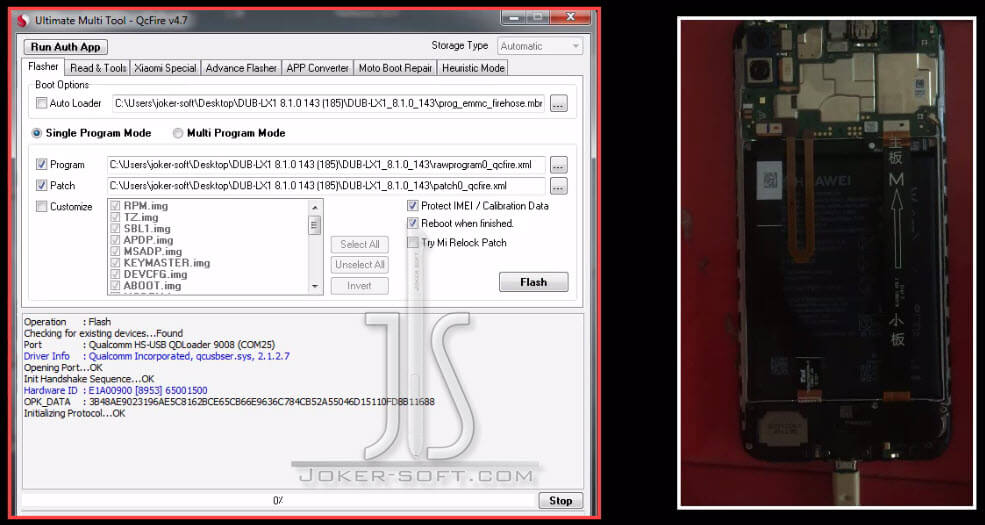This screenshot has width=985, height=525.
Task: Click the phone motherboard photo
Action: (826, 262)
